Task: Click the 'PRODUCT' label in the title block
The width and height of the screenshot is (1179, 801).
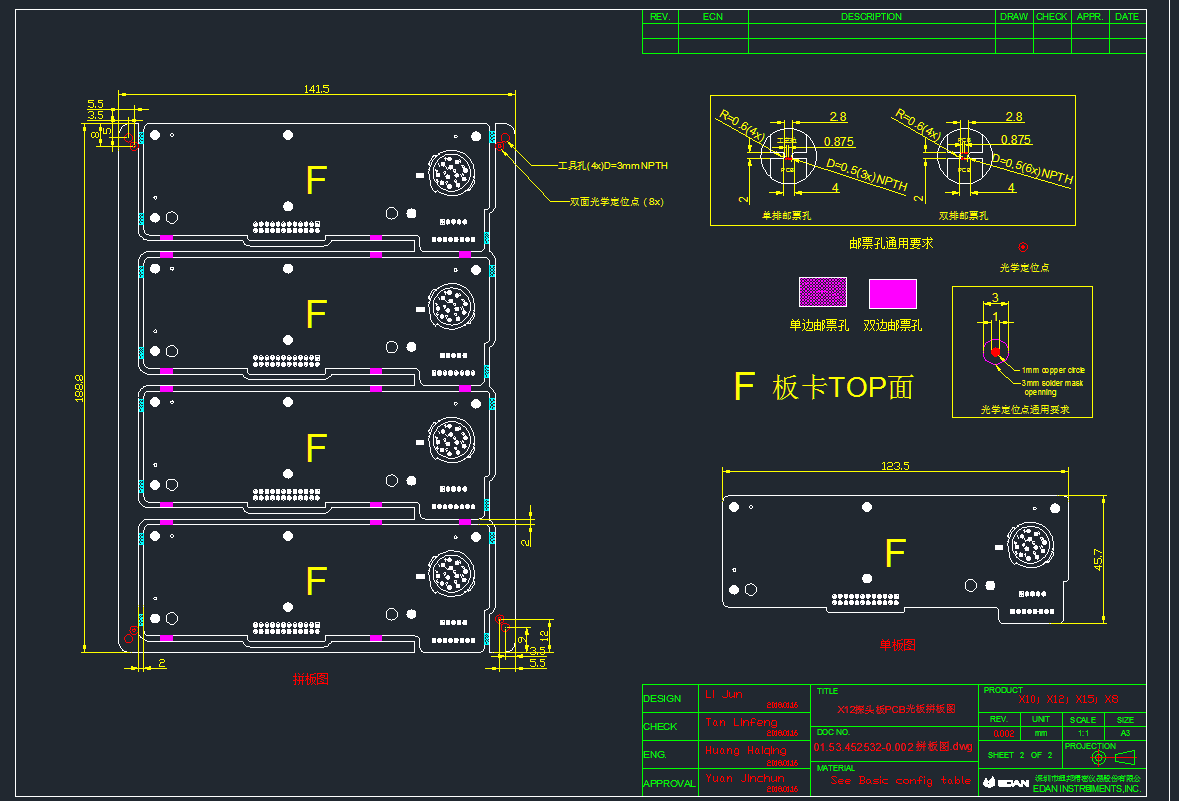Action: coord(1003,690)
